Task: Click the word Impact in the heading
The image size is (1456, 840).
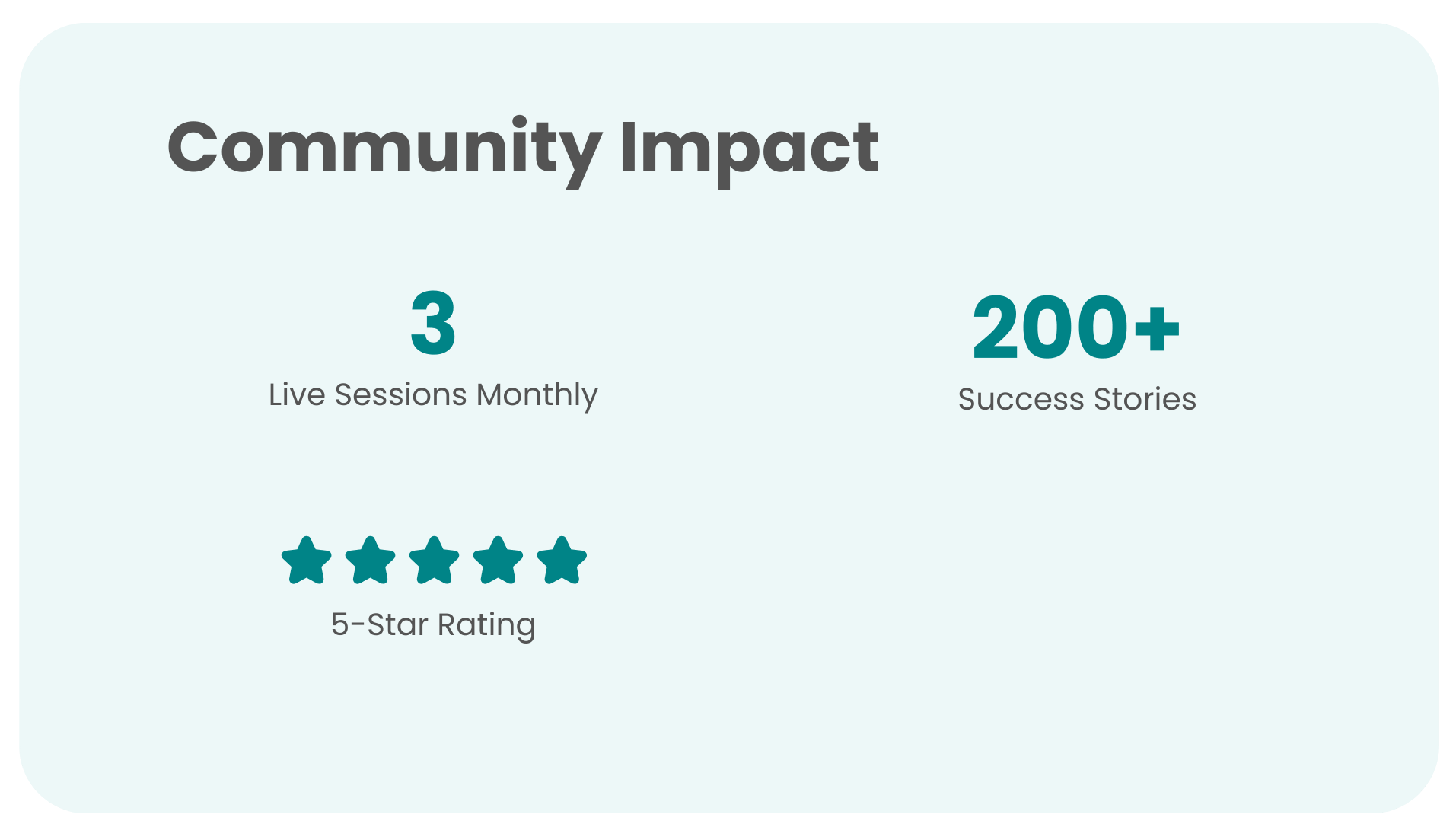Action: click(x=750, y=151)
